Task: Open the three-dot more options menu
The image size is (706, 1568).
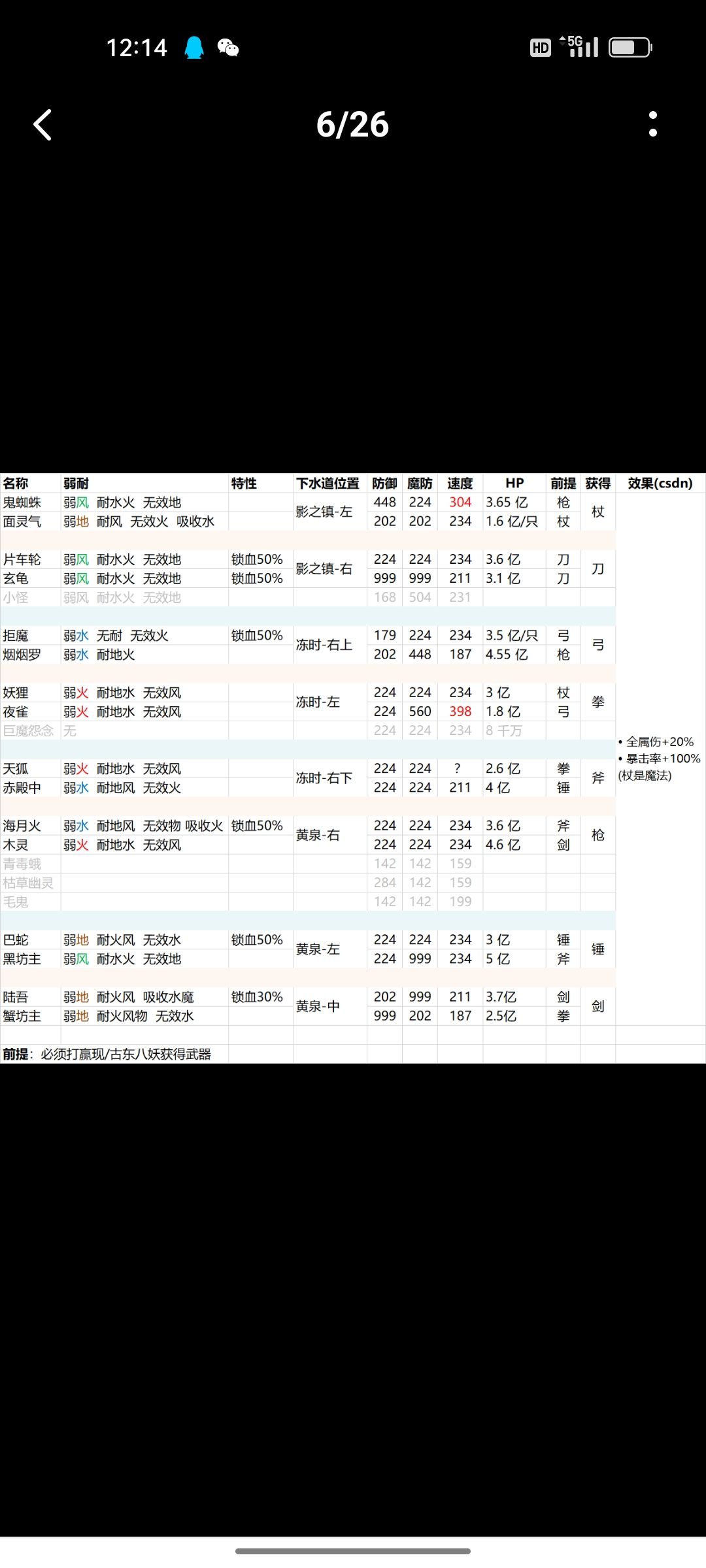Action: point(652,124)
